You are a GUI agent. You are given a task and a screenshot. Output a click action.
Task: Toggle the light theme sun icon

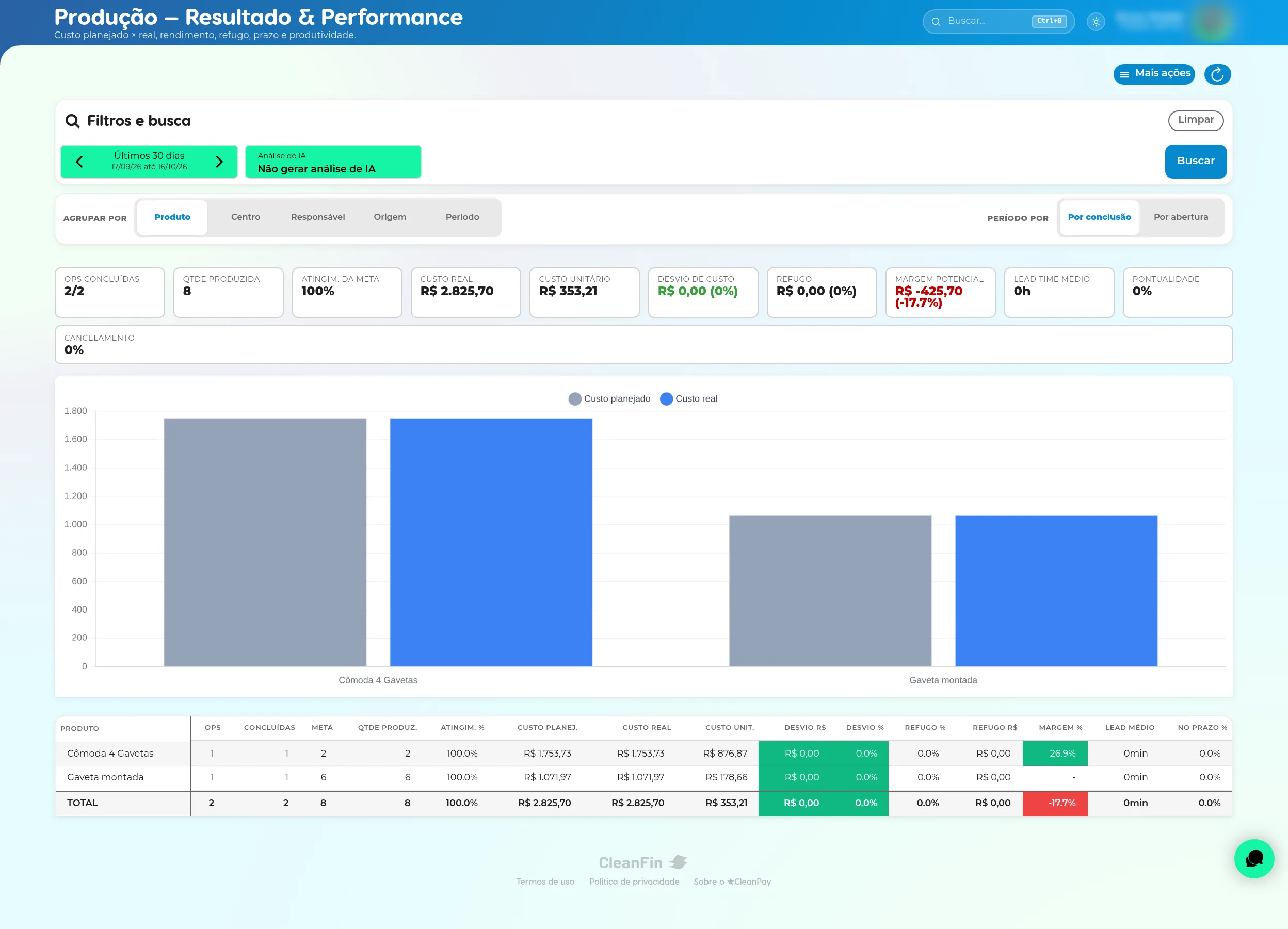coord(1096,22)
